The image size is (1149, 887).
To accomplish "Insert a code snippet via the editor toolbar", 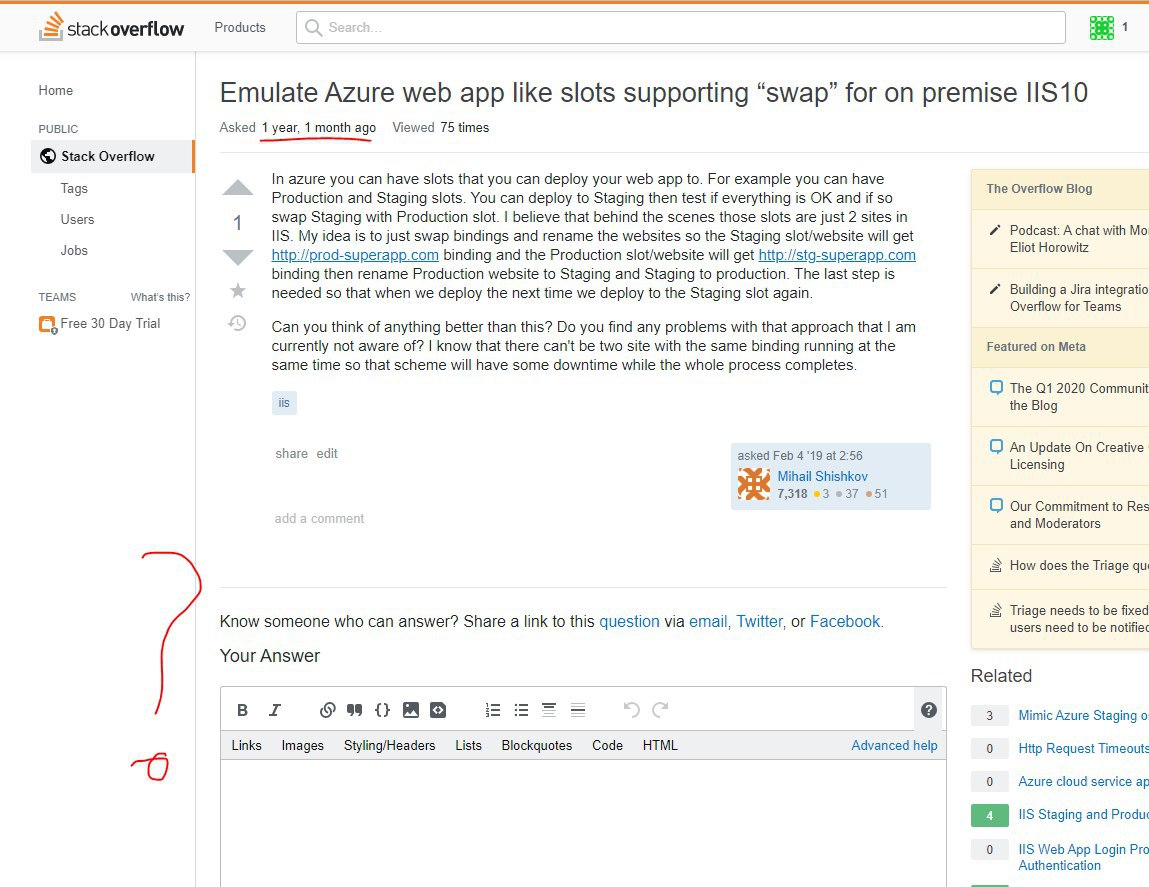I will (x=438, y=710).
